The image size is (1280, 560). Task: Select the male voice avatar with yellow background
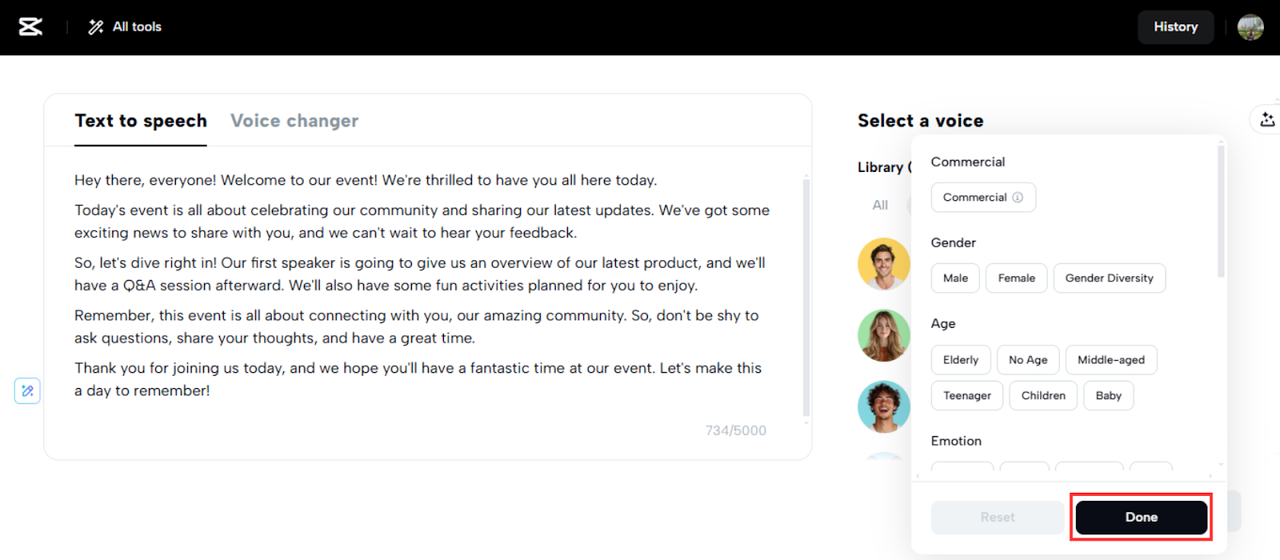click(884, 264)
